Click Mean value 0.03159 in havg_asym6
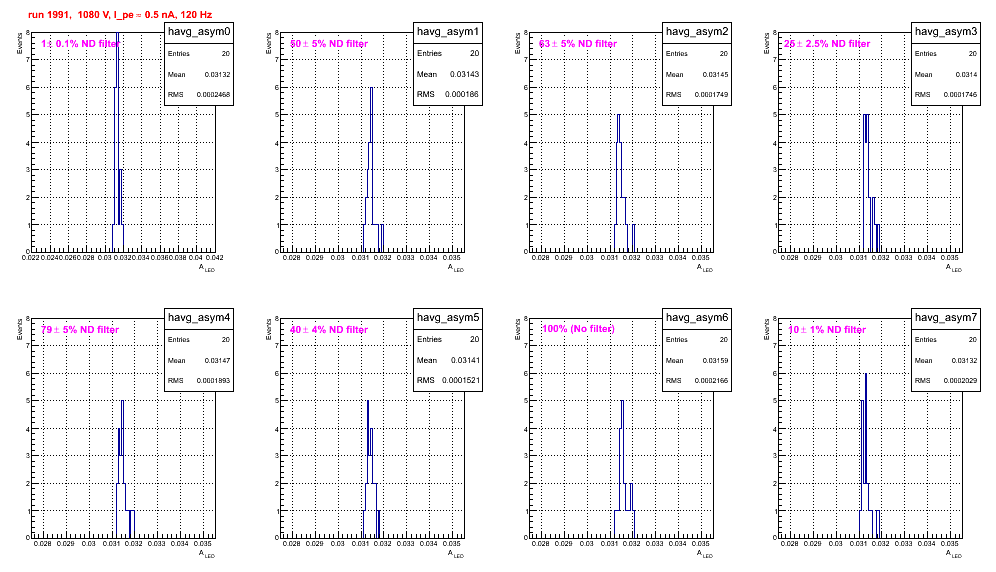The image size is (996, 572). click(x=715, y=360)
